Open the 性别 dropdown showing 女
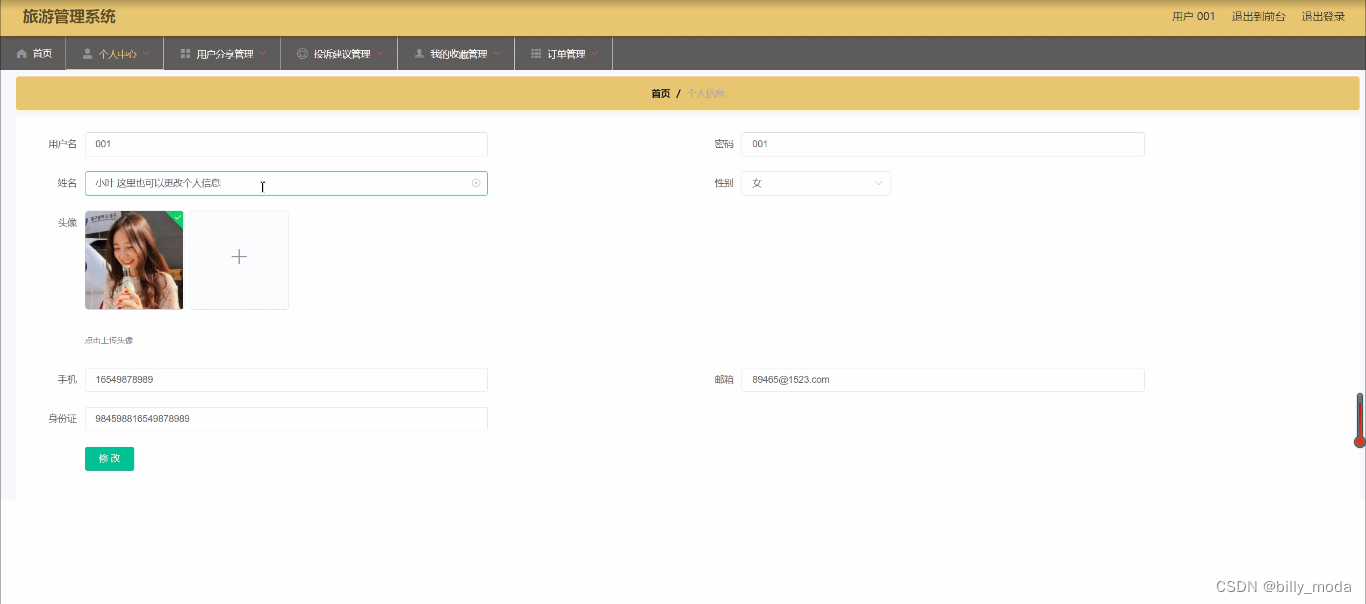The width and height of the screenshot is (1366, 604). (x=816, y=183)
